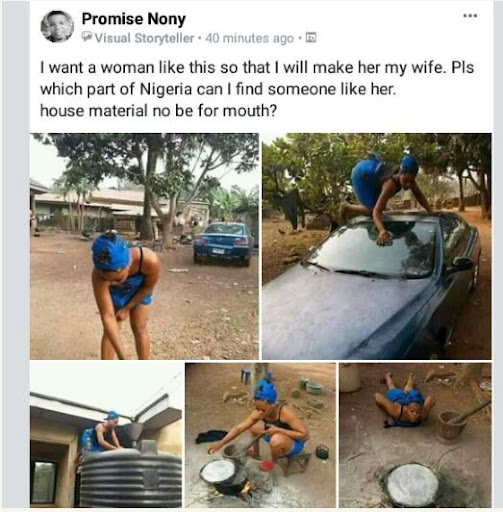View the photo with the black water tank
503x512 pixels.
pyautogui.click(x=106, y=435)
